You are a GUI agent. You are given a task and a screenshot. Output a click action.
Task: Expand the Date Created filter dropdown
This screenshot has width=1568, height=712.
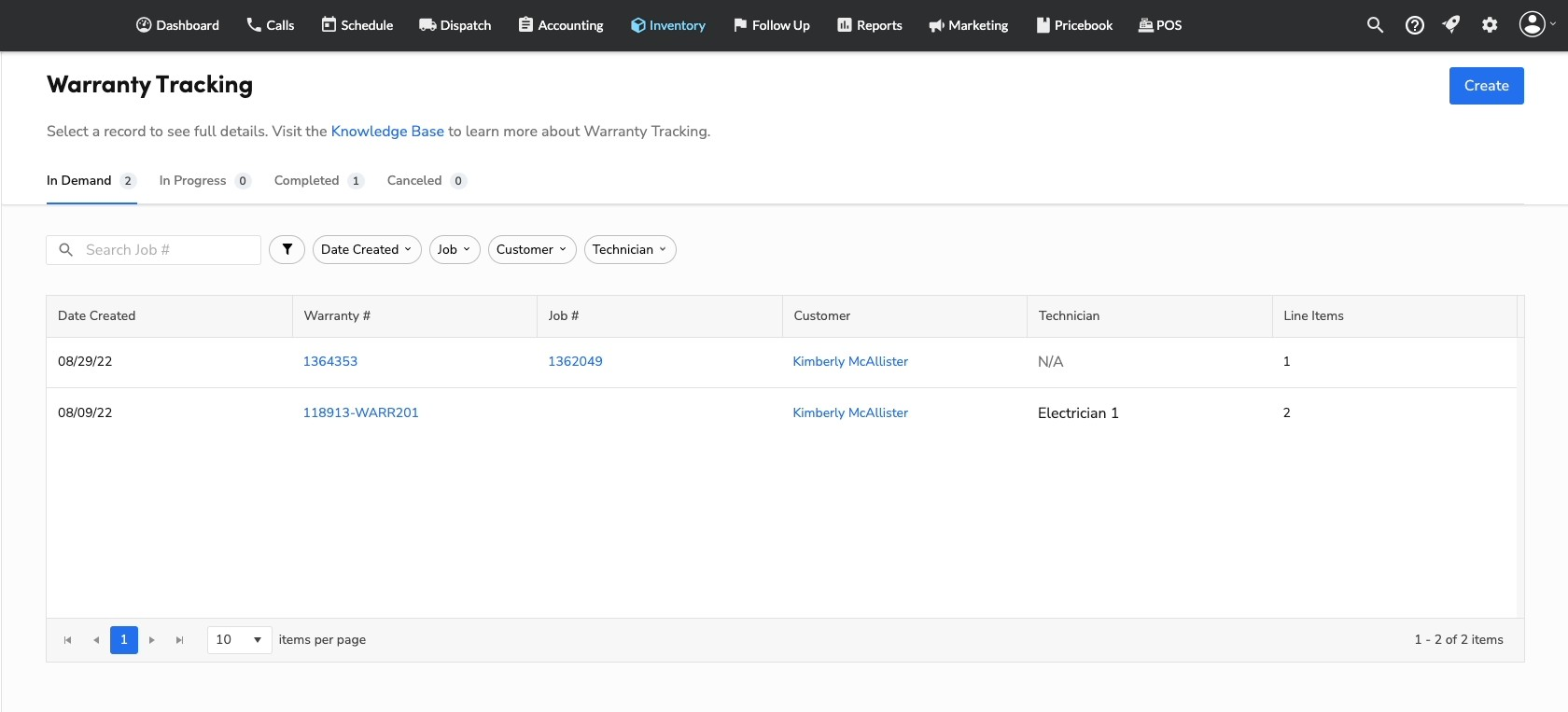click(367, 249)
